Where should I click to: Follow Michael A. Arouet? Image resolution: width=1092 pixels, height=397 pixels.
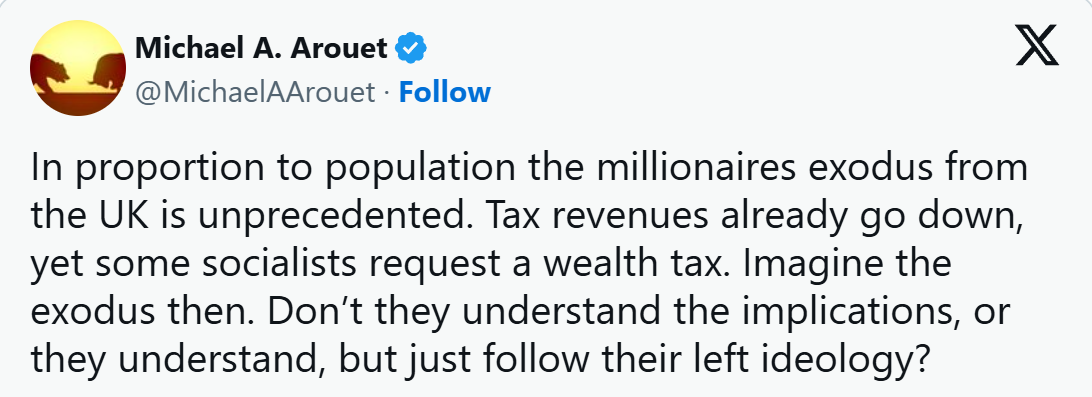pos(444,92)
